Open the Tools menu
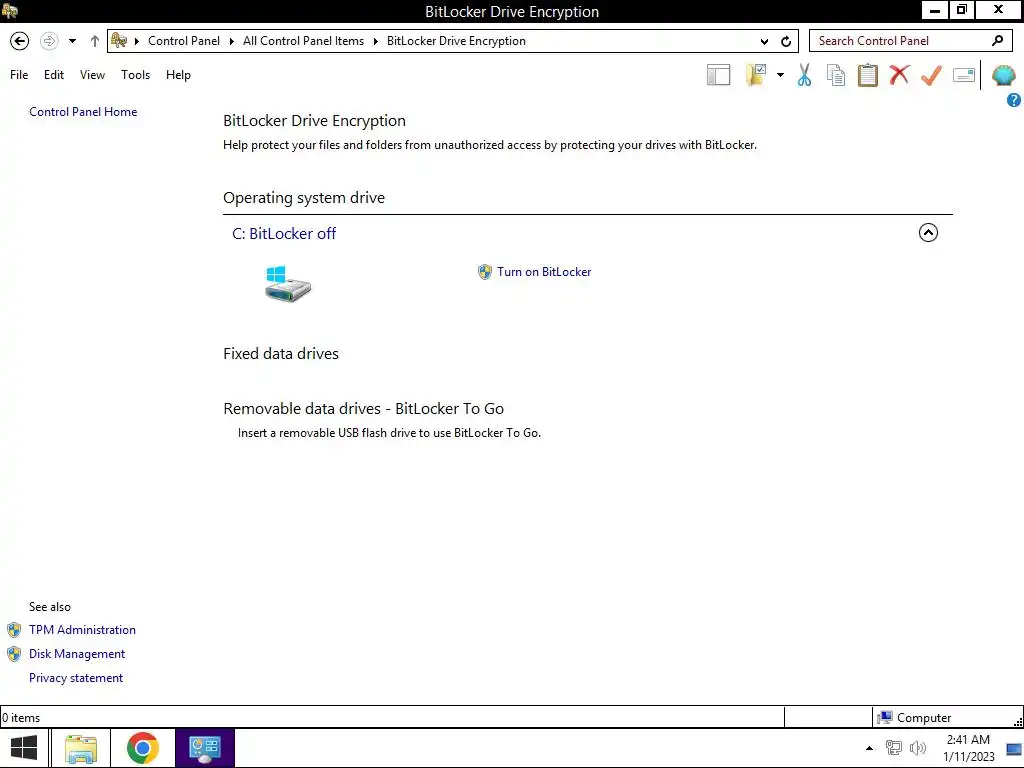The height and width of the screenshot is (768, 1024). (x=135, y=75)
